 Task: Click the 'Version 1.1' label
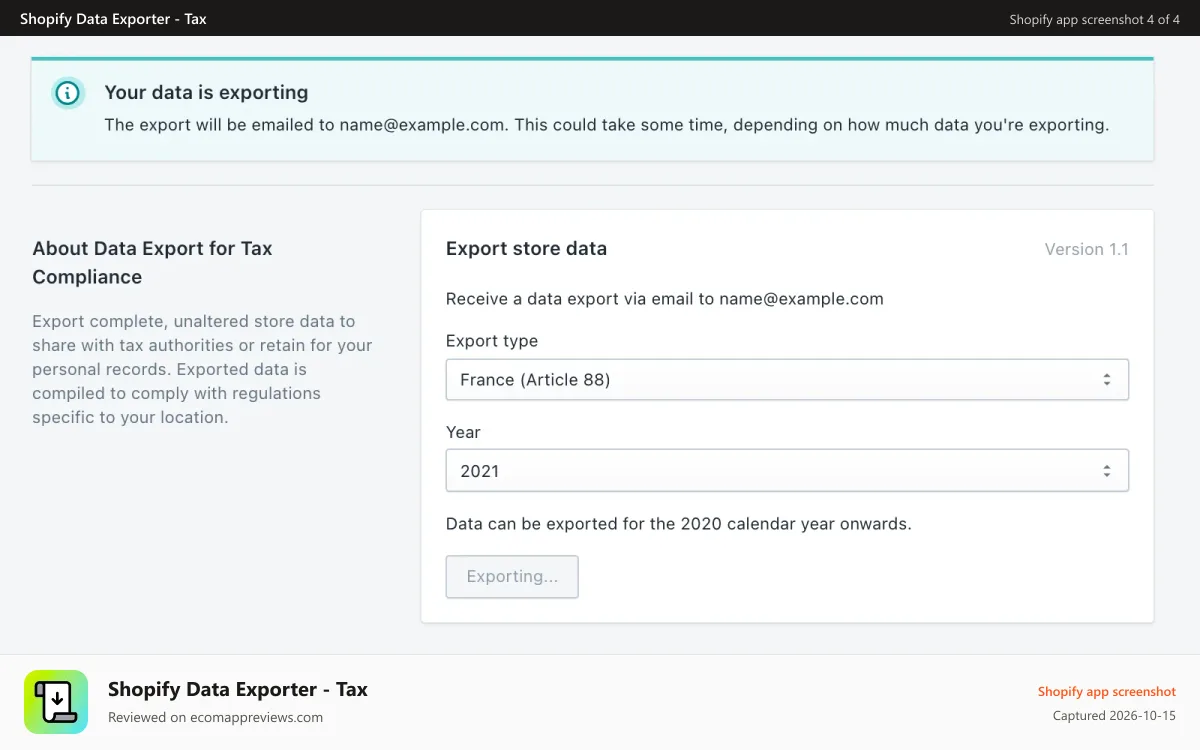pyautogui.click(x=1086, y=250)
